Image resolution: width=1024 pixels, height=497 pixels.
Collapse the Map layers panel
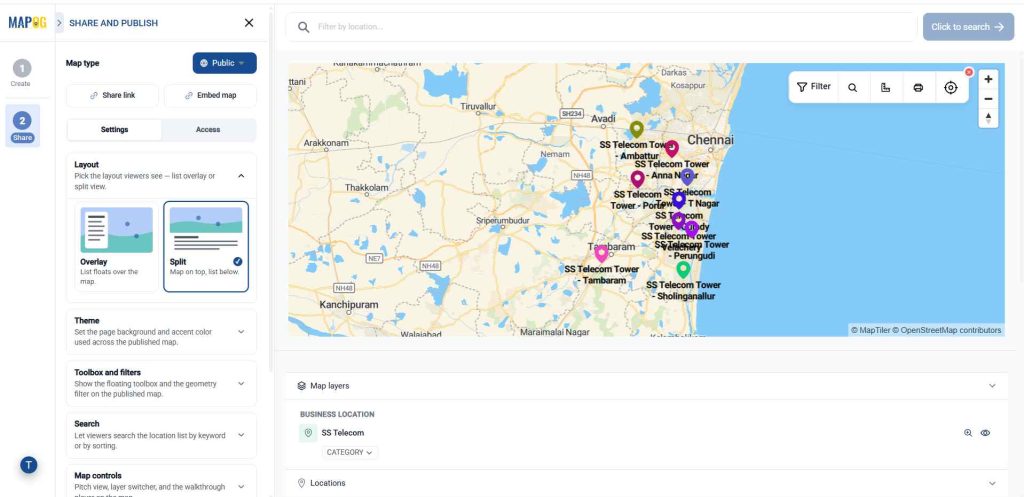[x=992, y=386]
